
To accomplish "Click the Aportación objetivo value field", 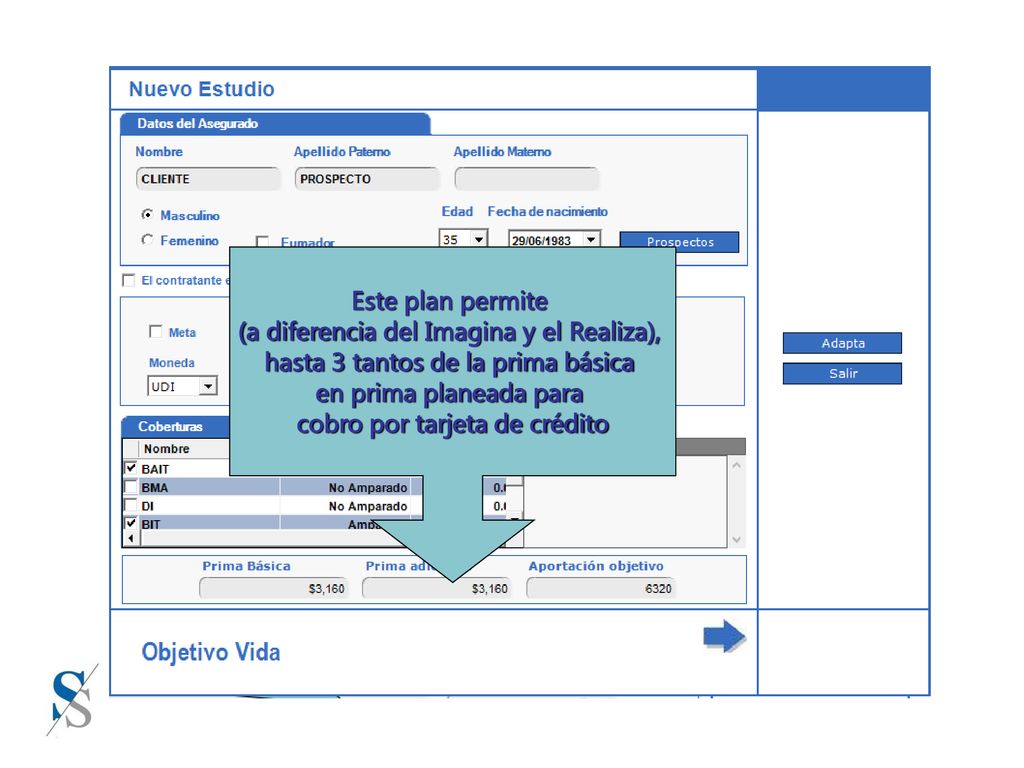I will pyautogui.click(x=601, y=588).
